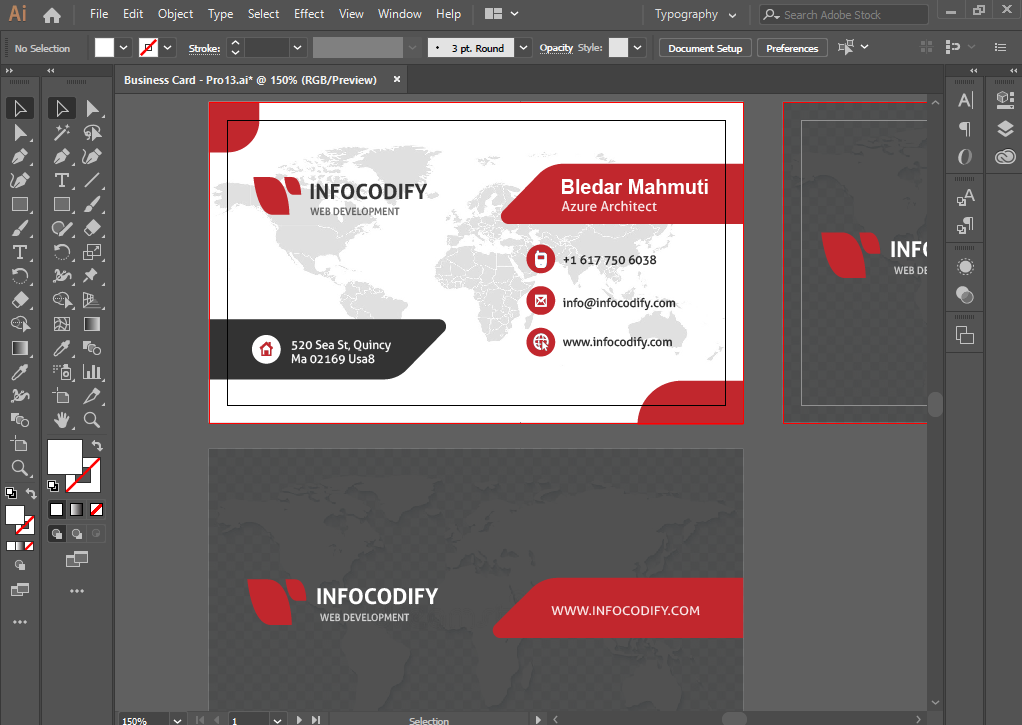Open the Stroke weight dropdown
Viewport: 1022px width, 725px height.
(298, 48)
